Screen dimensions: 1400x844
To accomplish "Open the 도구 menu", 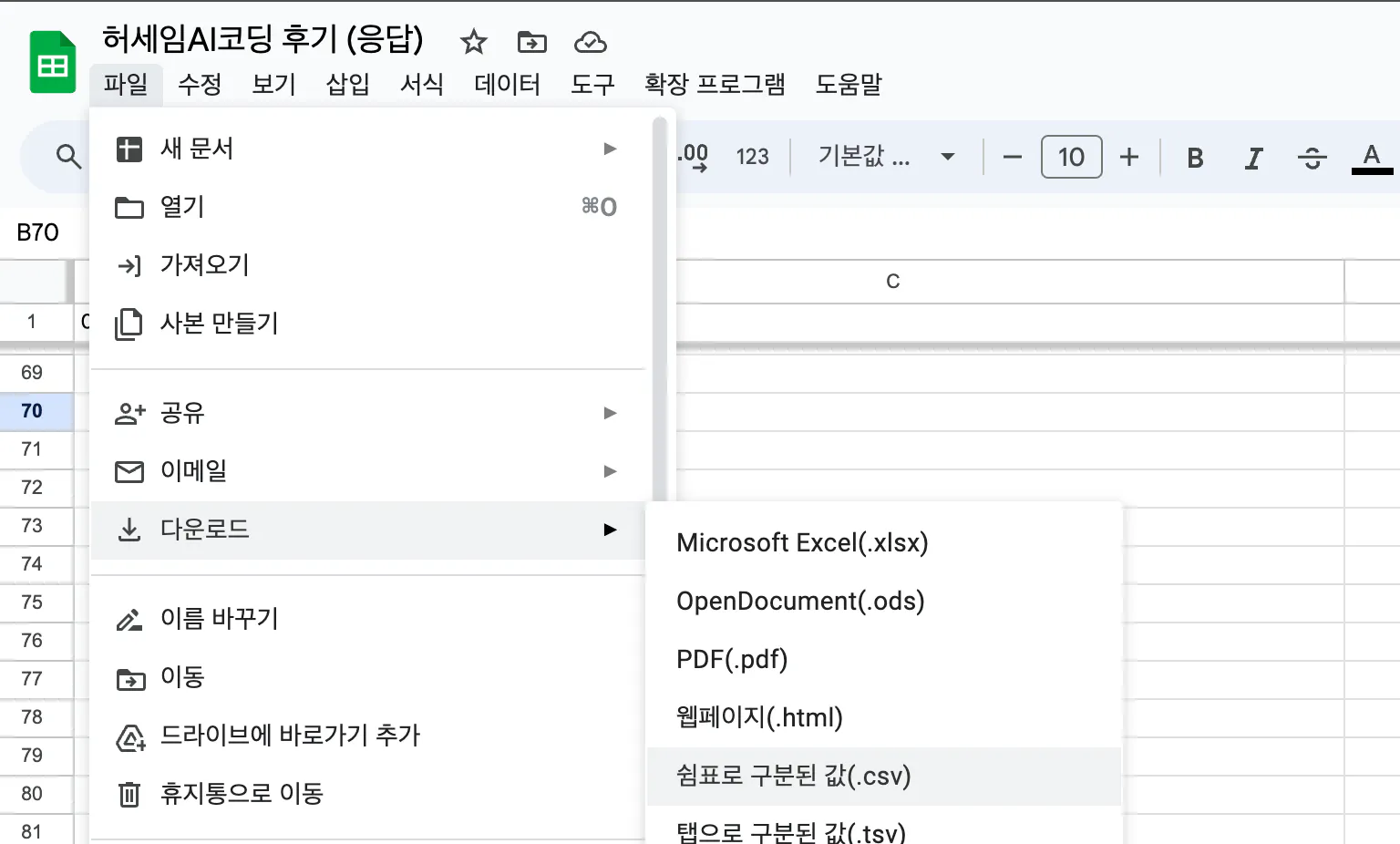I will (x=592, y=85).
